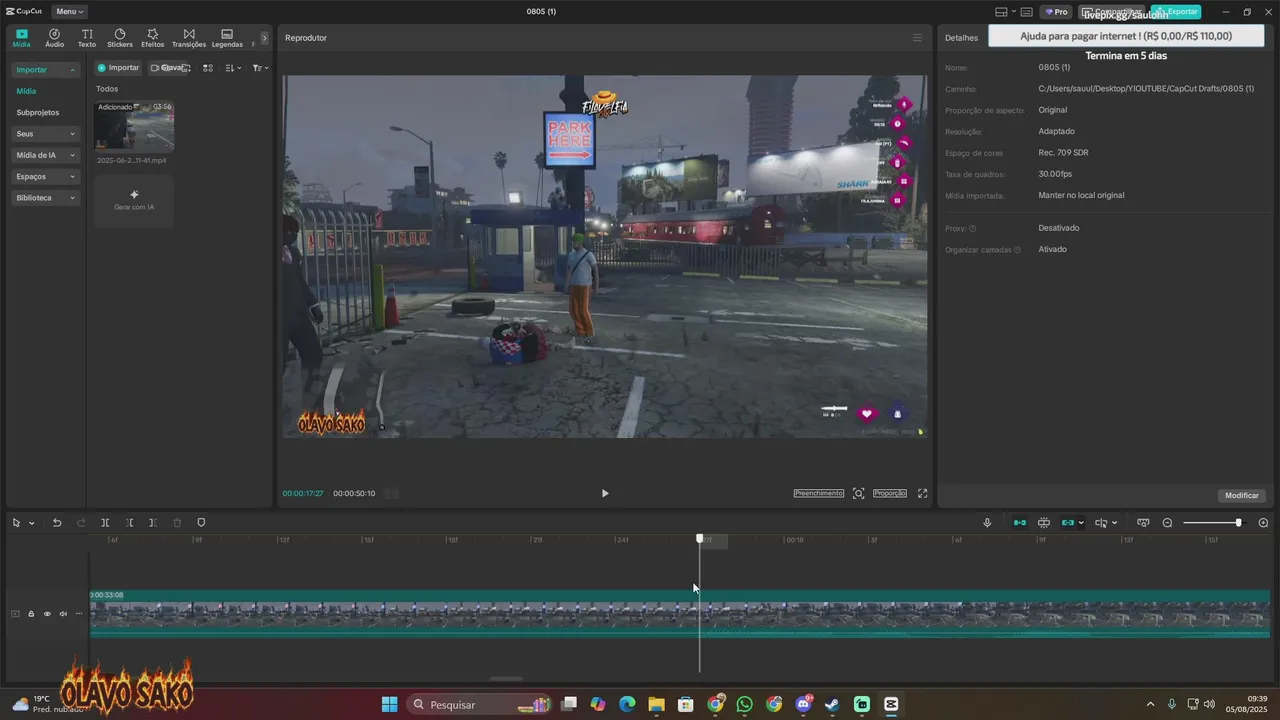Lock the video track
1280x720 pixels.
(31, 614)
